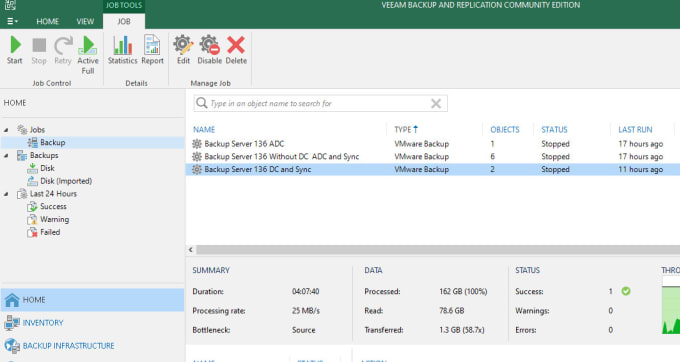680x362 pixels.
Task: Select the JOB ribbon tab
Action: (124, 21)
